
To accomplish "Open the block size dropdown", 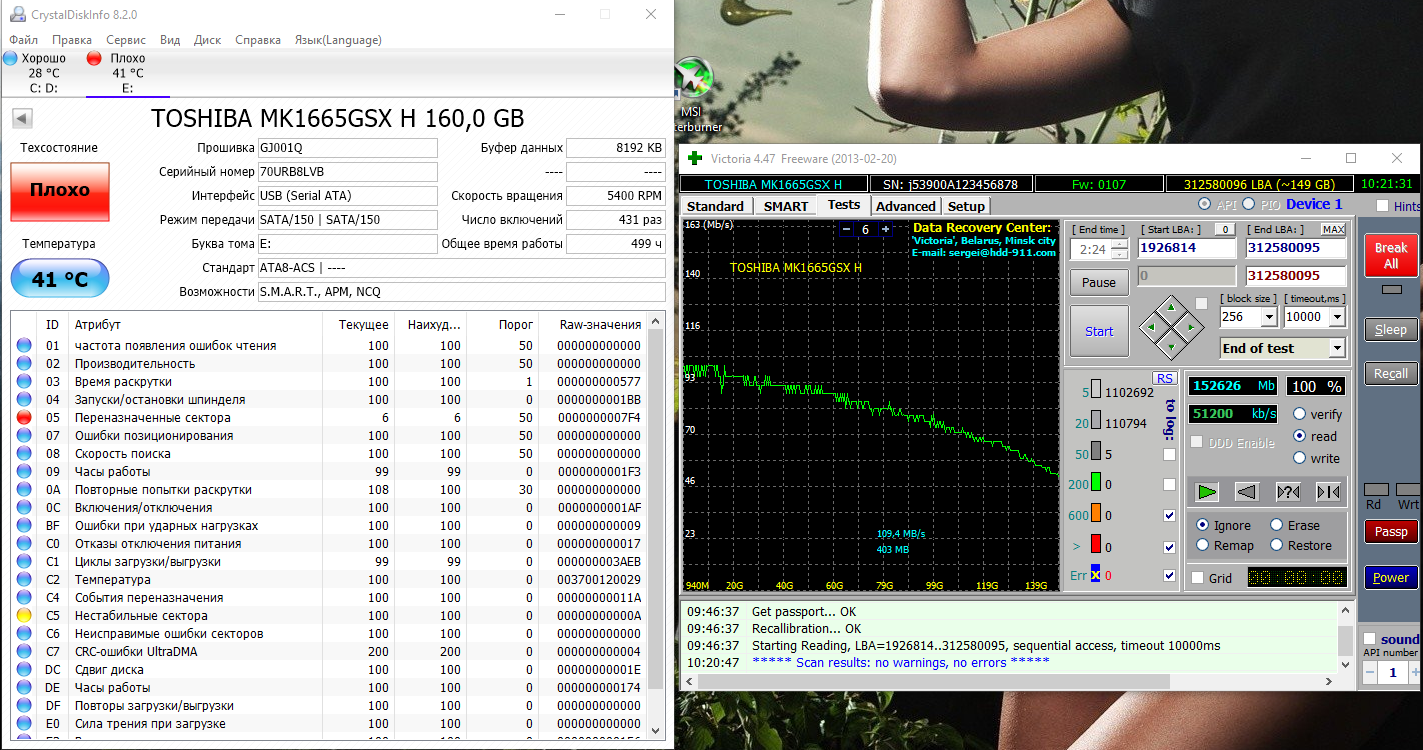I will 1269,317.
